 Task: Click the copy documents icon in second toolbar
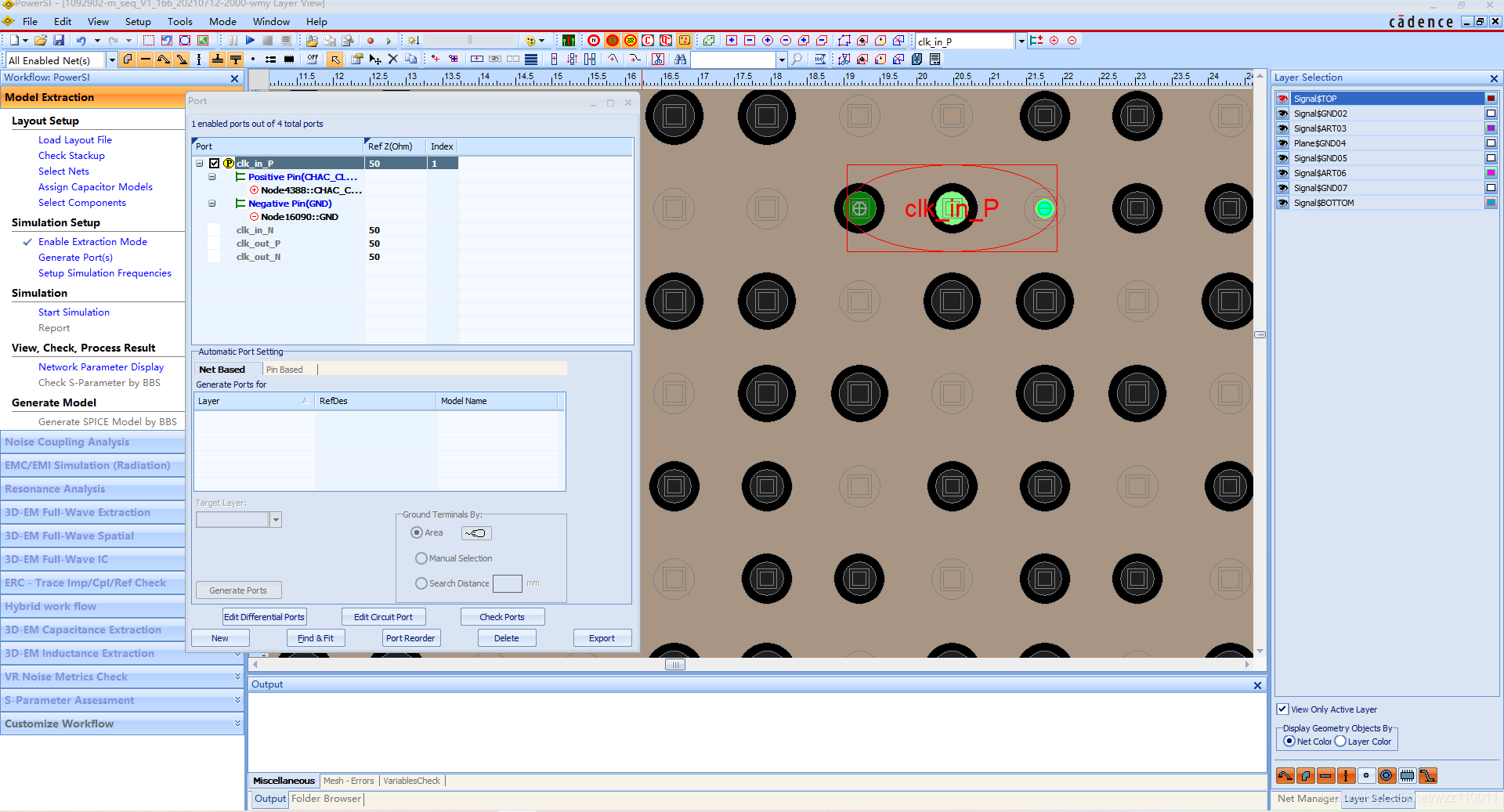410,60
